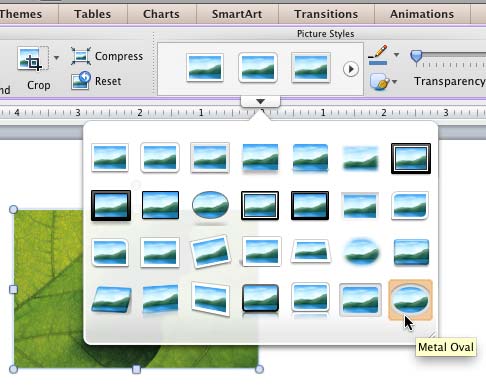Choose the simple white frame style in the gallery's first row
The width and height of the screenshot is (486, 386).
click(110, 158)
